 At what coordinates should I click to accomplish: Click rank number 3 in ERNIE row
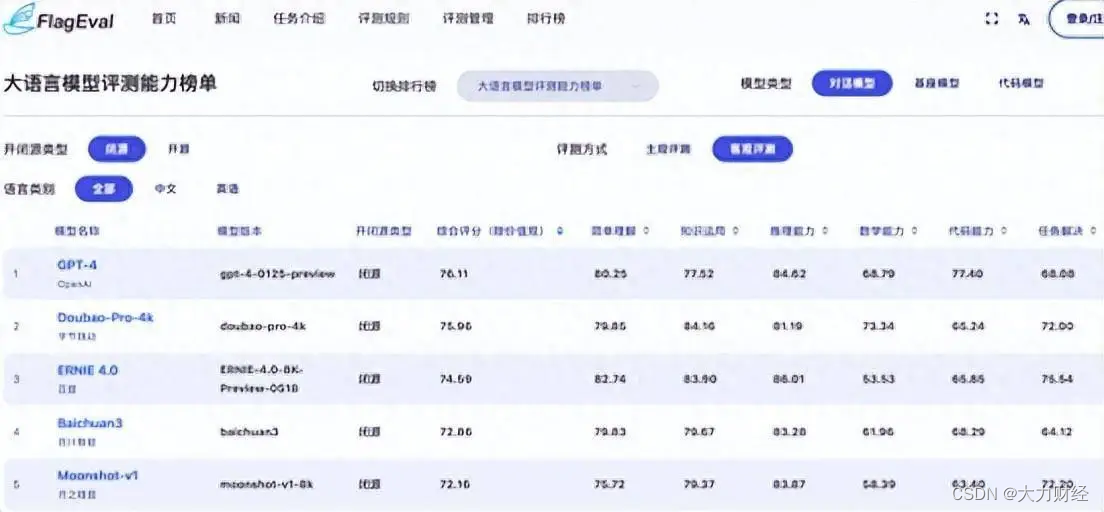(16, 380)
